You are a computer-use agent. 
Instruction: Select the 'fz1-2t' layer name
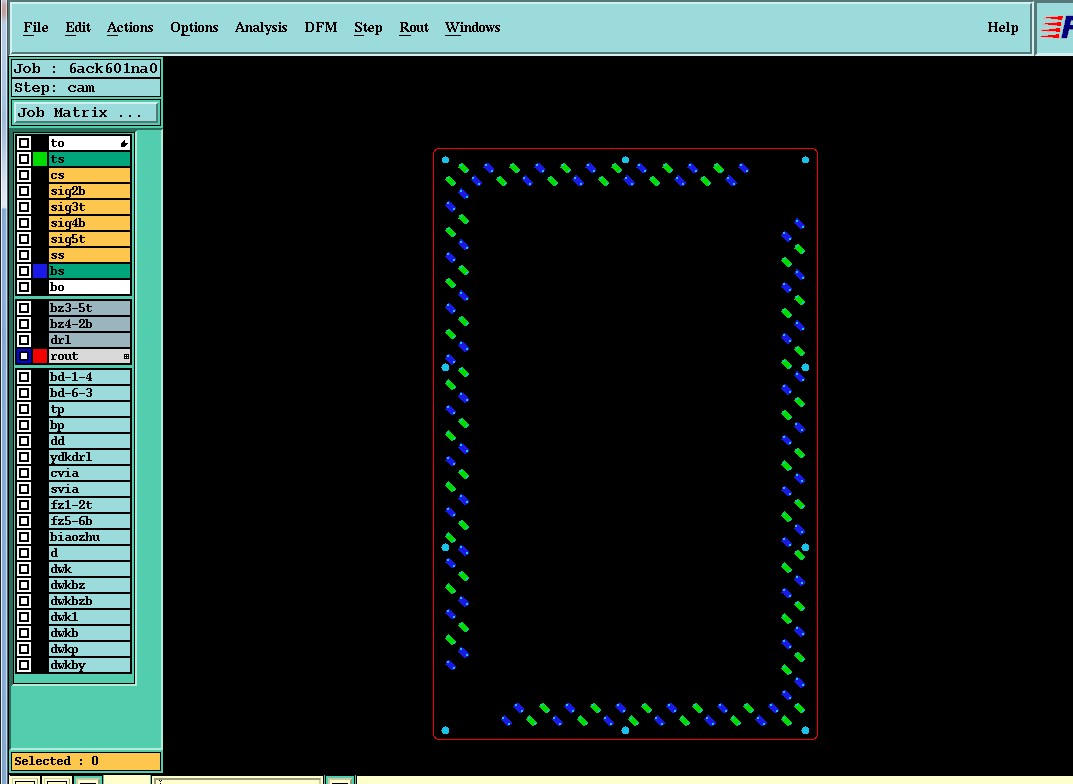pyautogui.click(x=89, y=505)
